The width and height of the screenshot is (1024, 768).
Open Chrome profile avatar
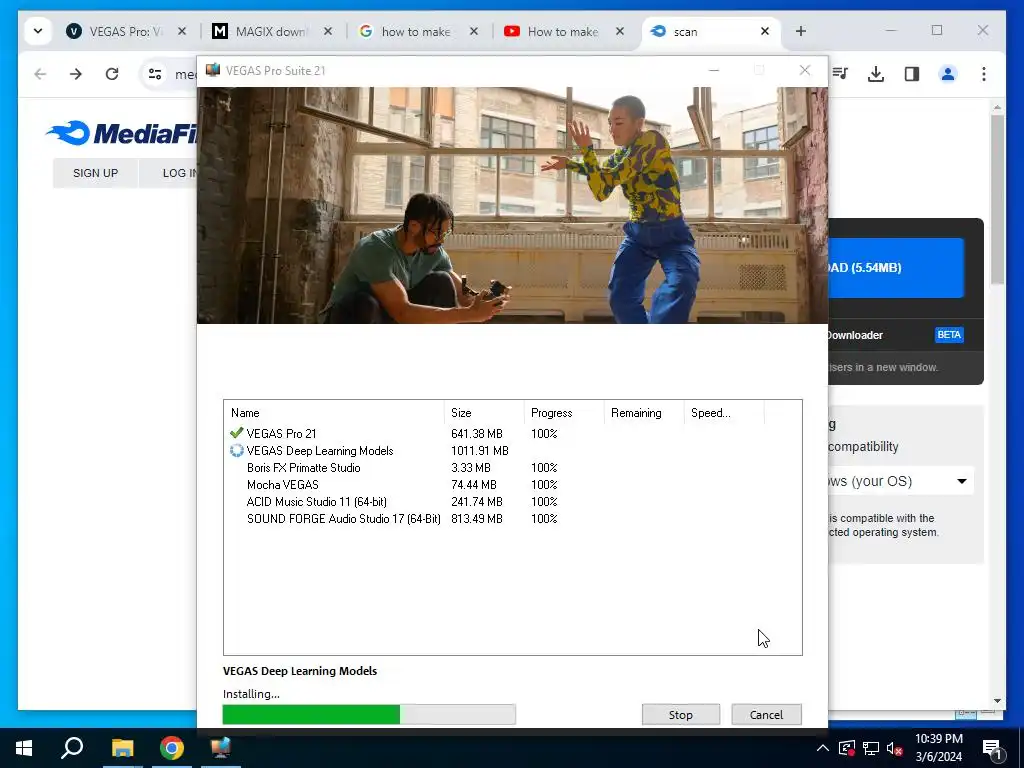(948, 74)
